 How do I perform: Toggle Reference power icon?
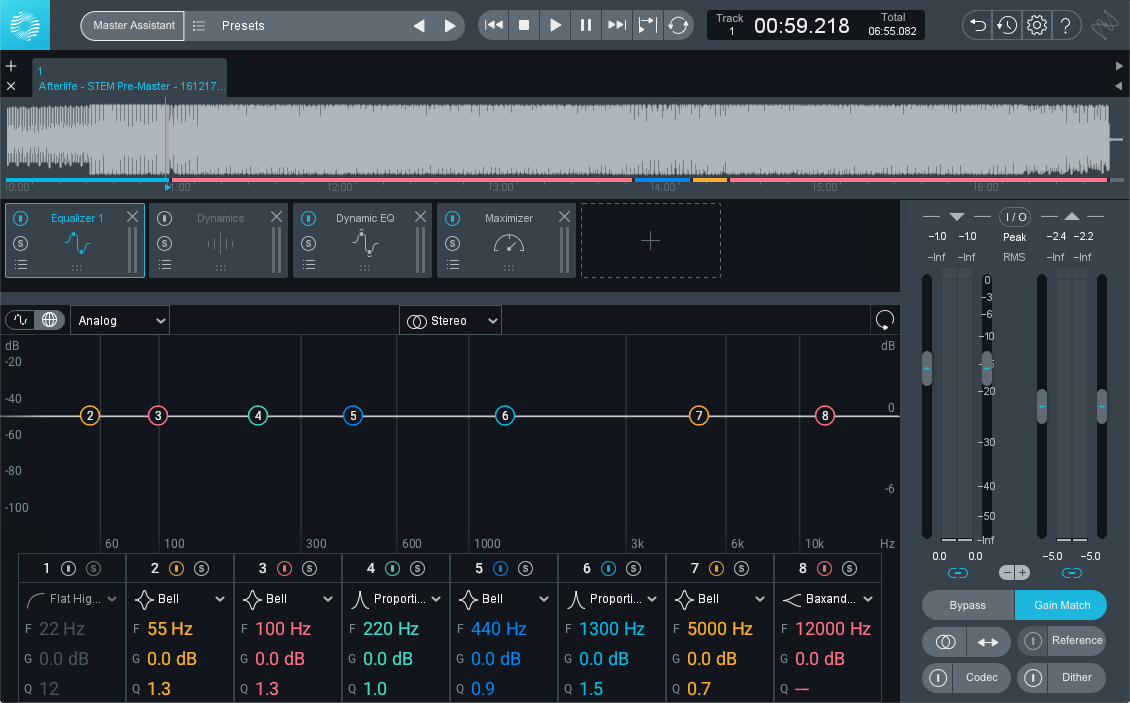pyautogui.click(x=1033, y=640)
